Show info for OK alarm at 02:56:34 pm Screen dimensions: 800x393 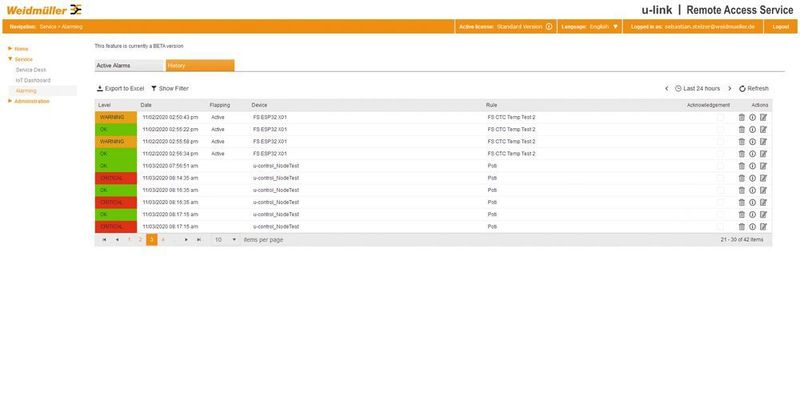pos(753,154)
